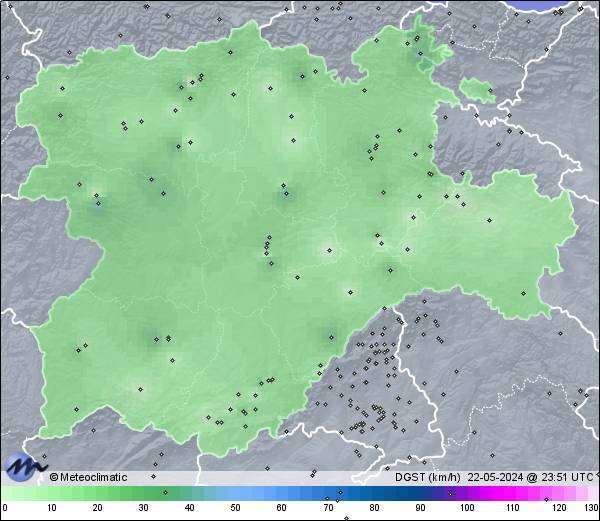Click the 120 value on the scale
This screenshot has width=600, height=521.
tap(559, 508)
